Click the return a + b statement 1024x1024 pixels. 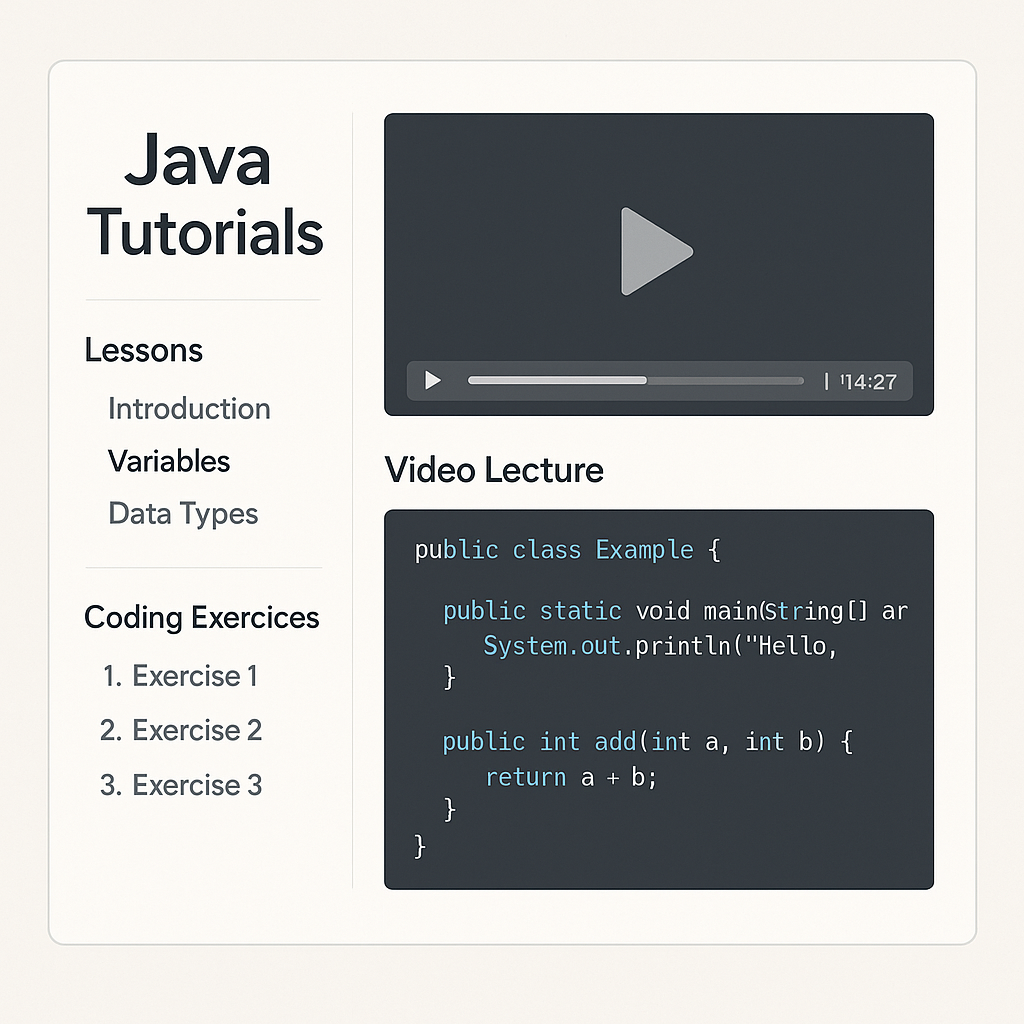[x=571, y=777]
